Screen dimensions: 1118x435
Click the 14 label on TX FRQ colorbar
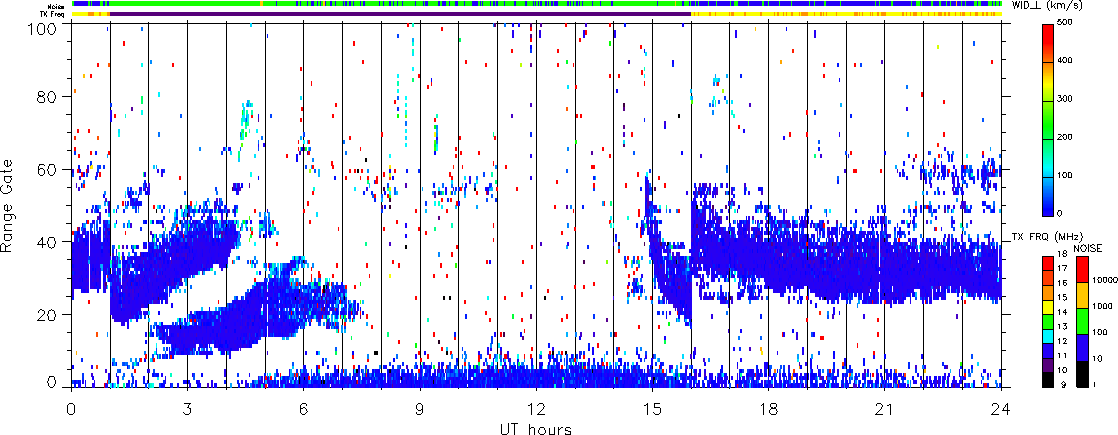point(1061,312)
